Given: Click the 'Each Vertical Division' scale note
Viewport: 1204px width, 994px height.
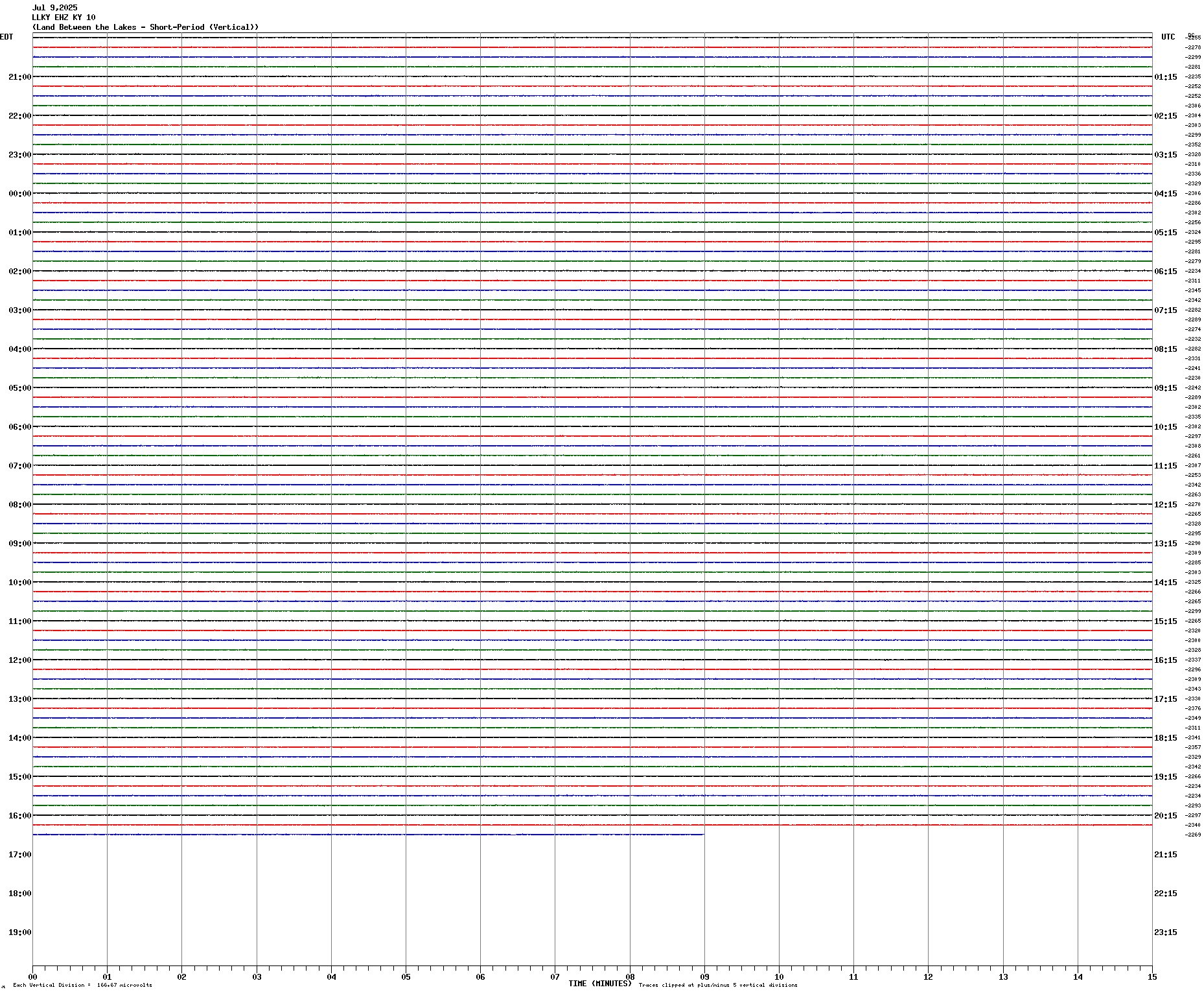Looking at the screenshot, I should pyautogui.click(x=82, y=985).
